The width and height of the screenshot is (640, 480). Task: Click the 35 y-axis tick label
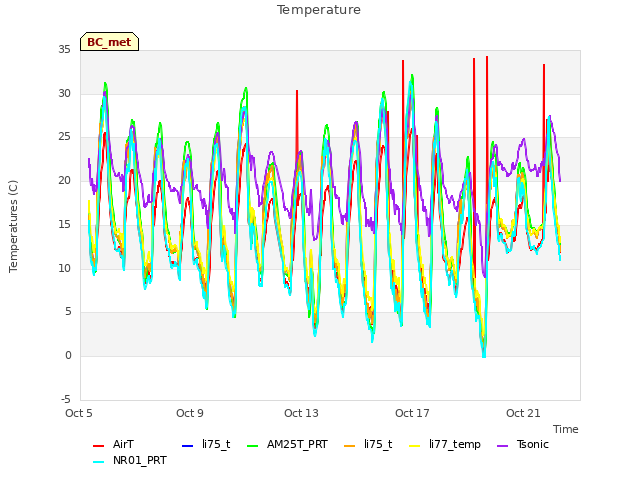(64, 49)
